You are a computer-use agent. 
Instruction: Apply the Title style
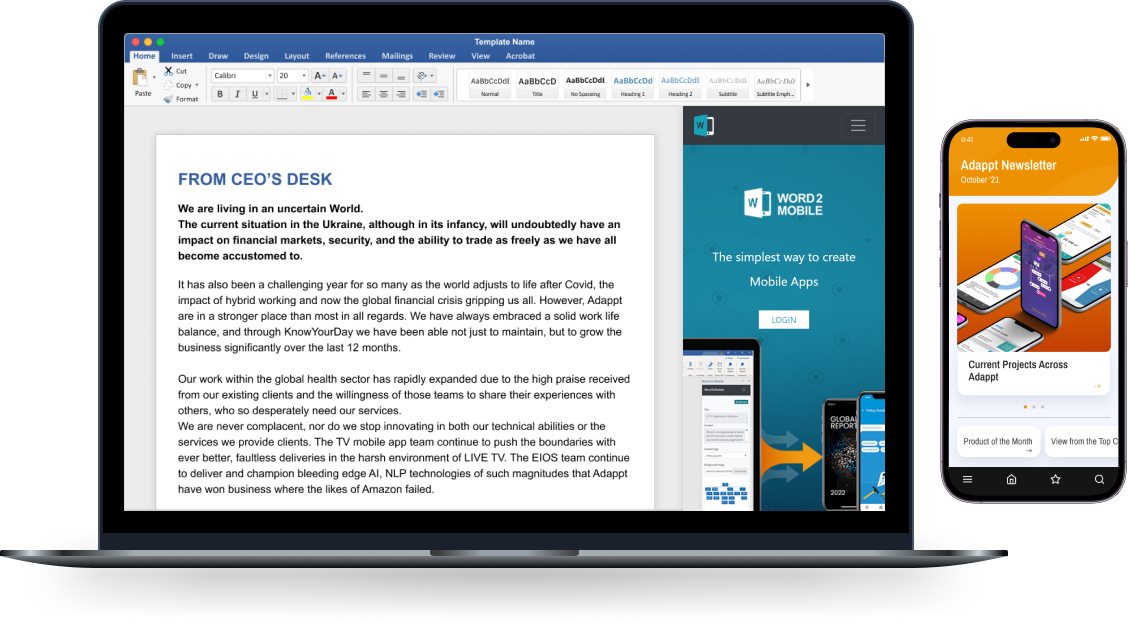537,86
